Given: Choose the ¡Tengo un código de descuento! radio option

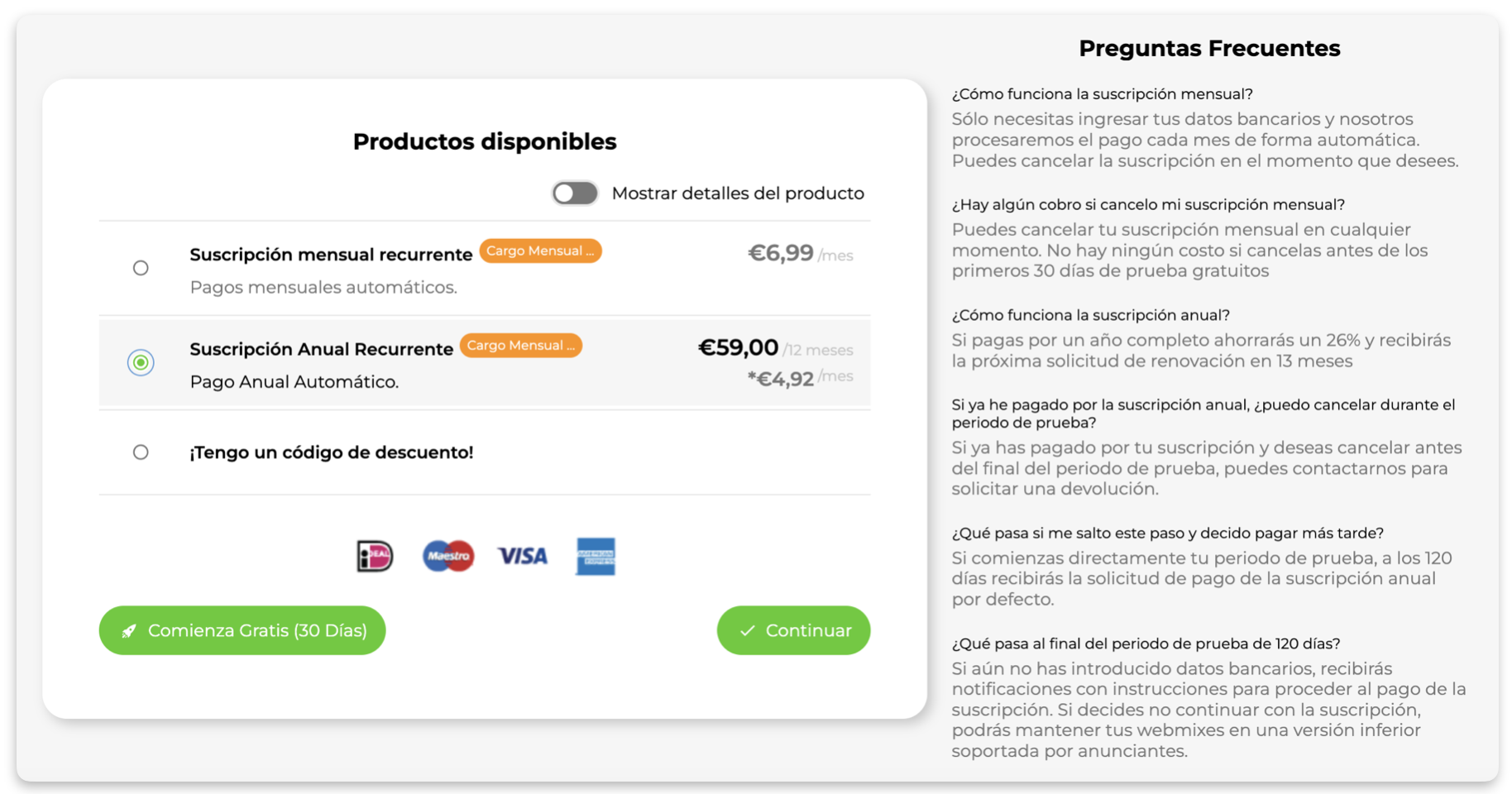Looking at the screenshot, I should point(141,452).
